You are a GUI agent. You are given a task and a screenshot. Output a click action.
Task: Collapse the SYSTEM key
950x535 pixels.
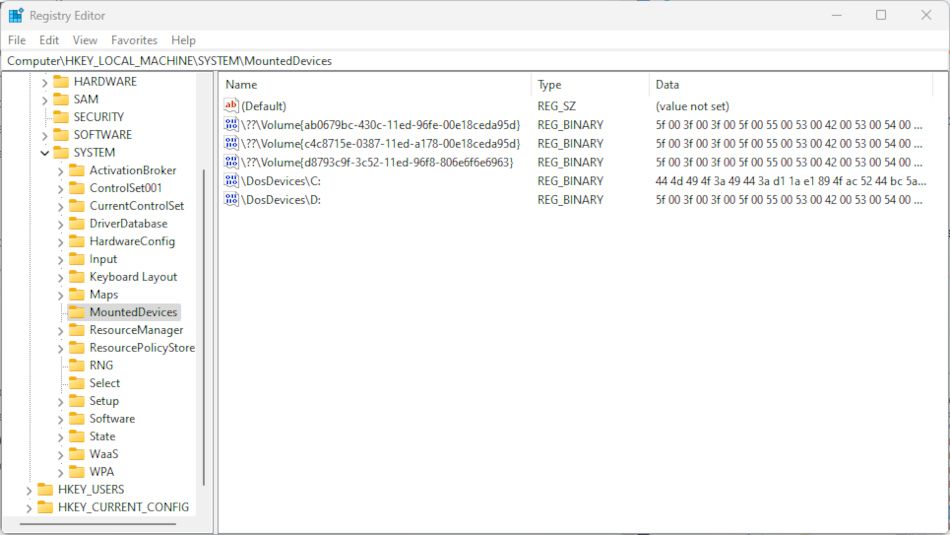coord(44,153)
